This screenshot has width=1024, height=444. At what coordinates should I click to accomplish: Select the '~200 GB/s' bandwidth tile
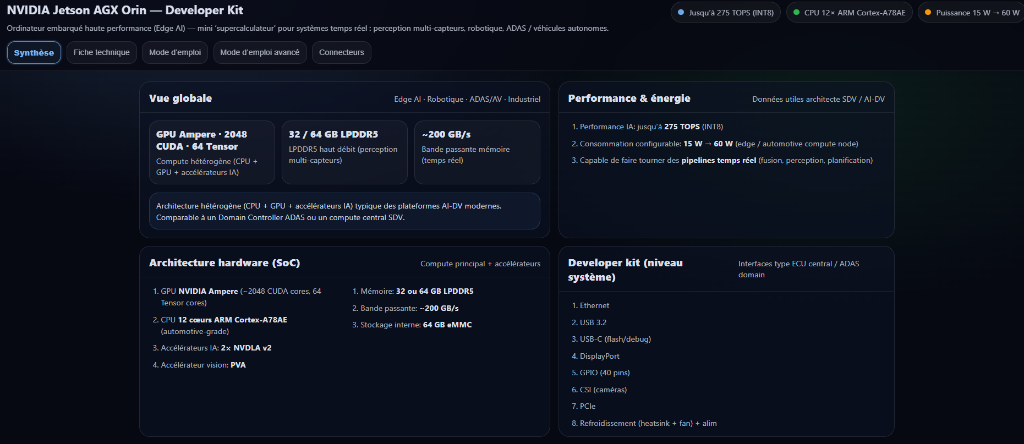477,152
